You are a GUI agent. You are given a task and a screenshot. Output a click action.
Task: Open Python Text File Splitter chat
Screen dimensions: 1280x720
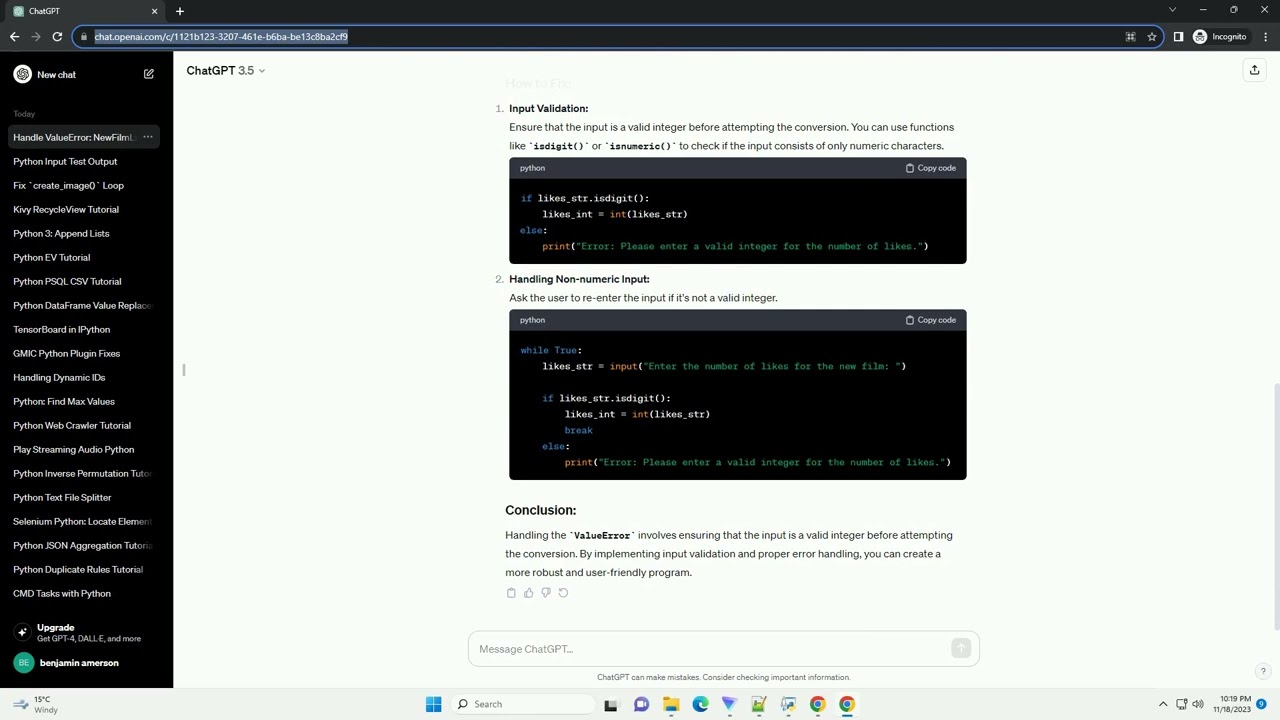point(85,497)
